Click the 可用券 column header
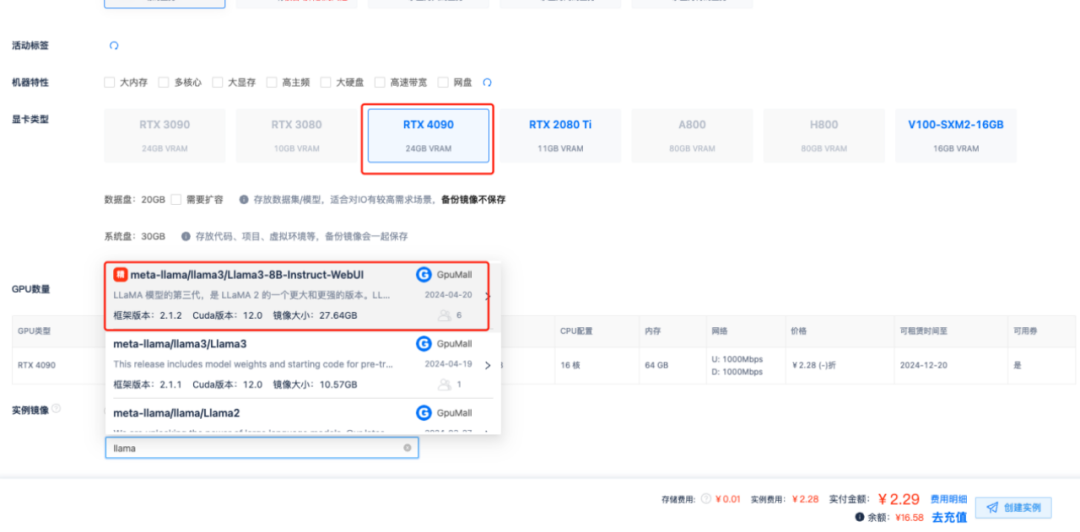1080x532 pixels. (x=1026, y=331)
